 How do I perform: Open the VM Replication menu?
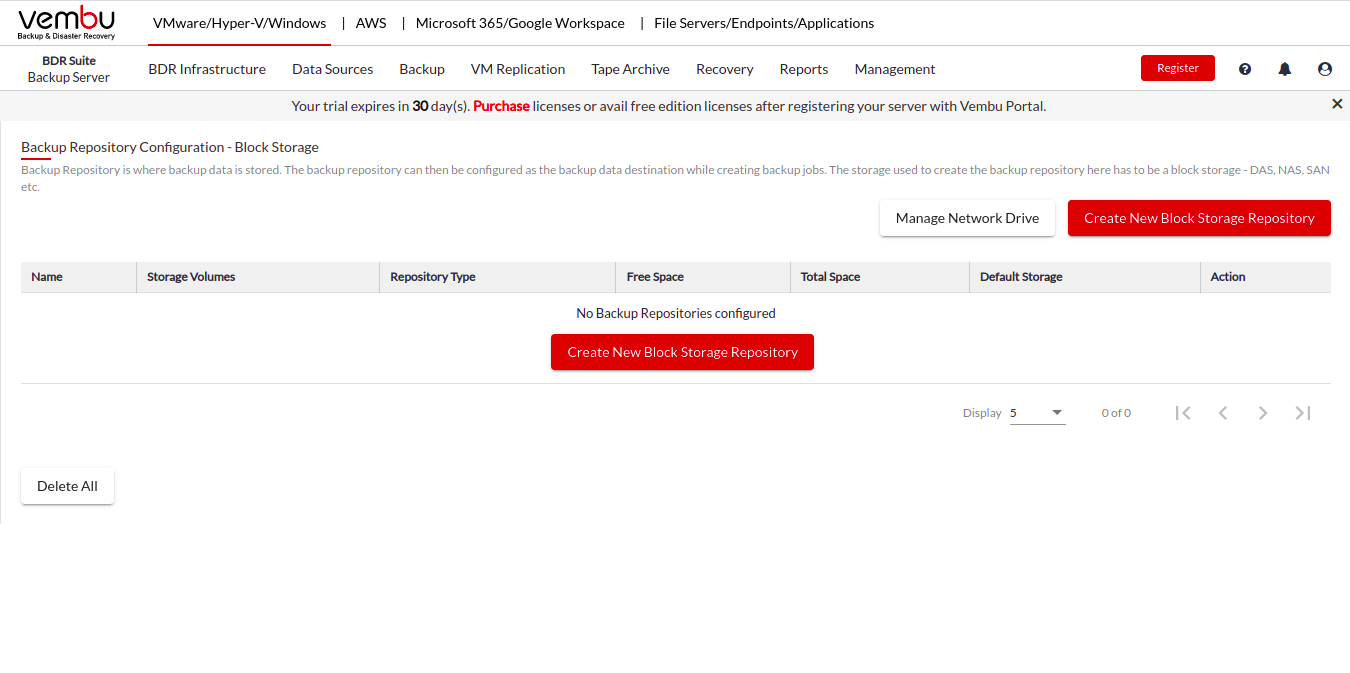point(518,69)
